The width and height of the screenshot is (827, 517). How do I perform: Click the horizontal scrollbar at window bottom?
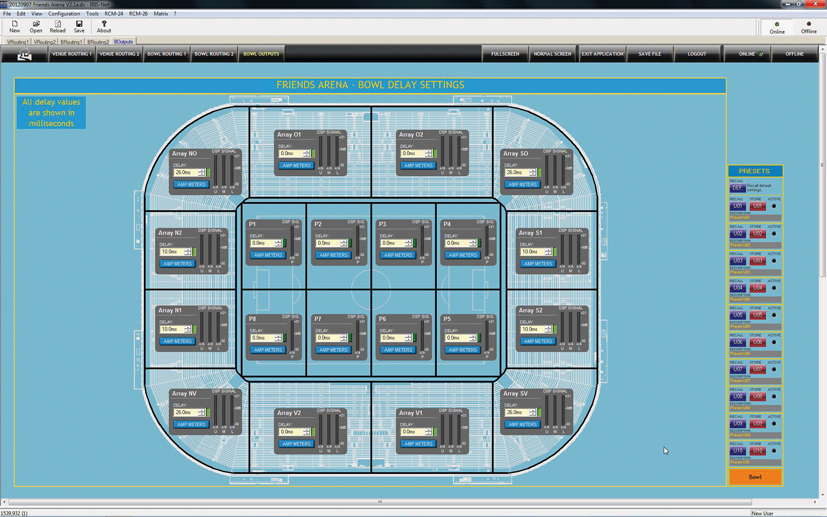tap(380, 502)
